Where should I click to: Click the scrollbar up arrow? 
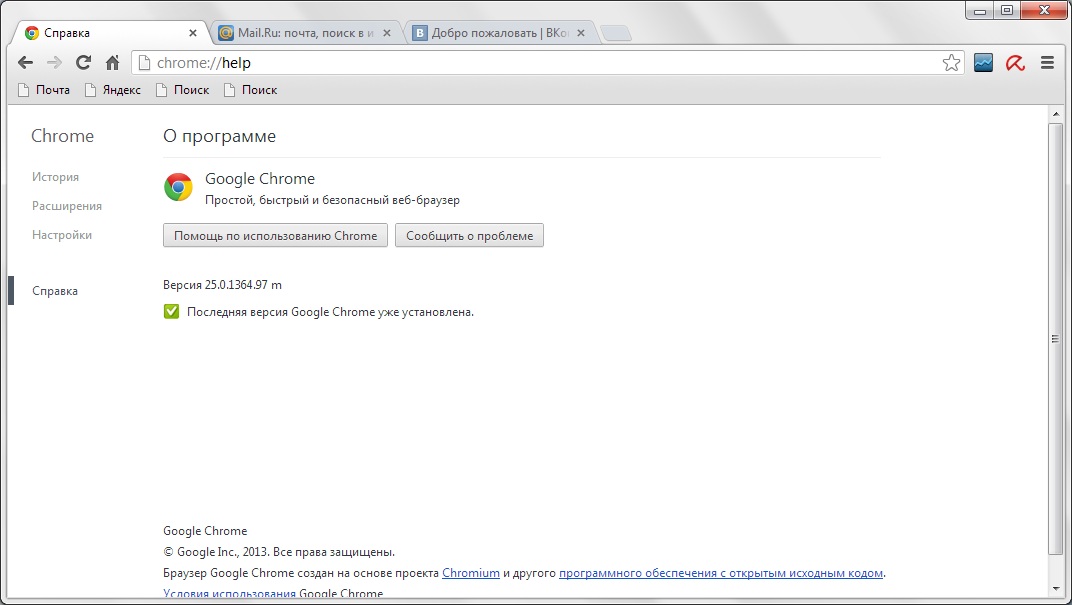point(1056,114)
